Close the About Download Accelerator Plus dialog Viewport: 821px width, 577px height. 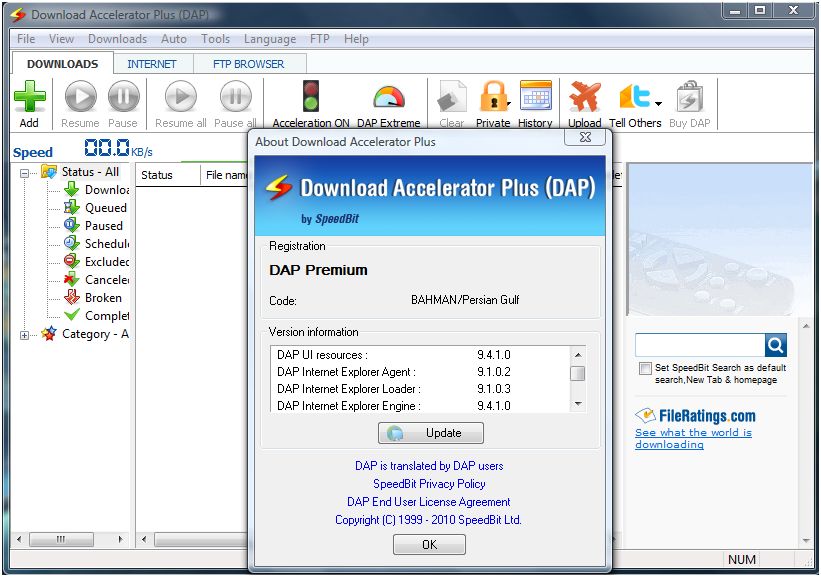(585, 137)
